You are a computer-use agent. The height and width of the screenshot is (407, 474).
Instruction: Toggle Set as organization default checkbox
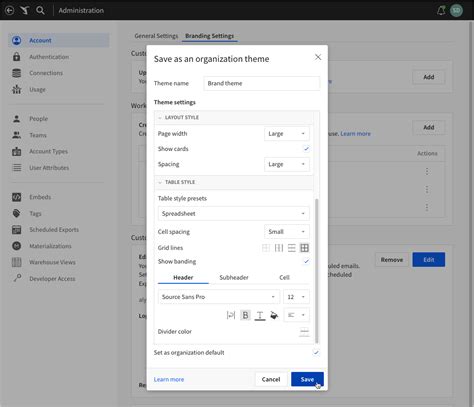[x=316, y=352]
